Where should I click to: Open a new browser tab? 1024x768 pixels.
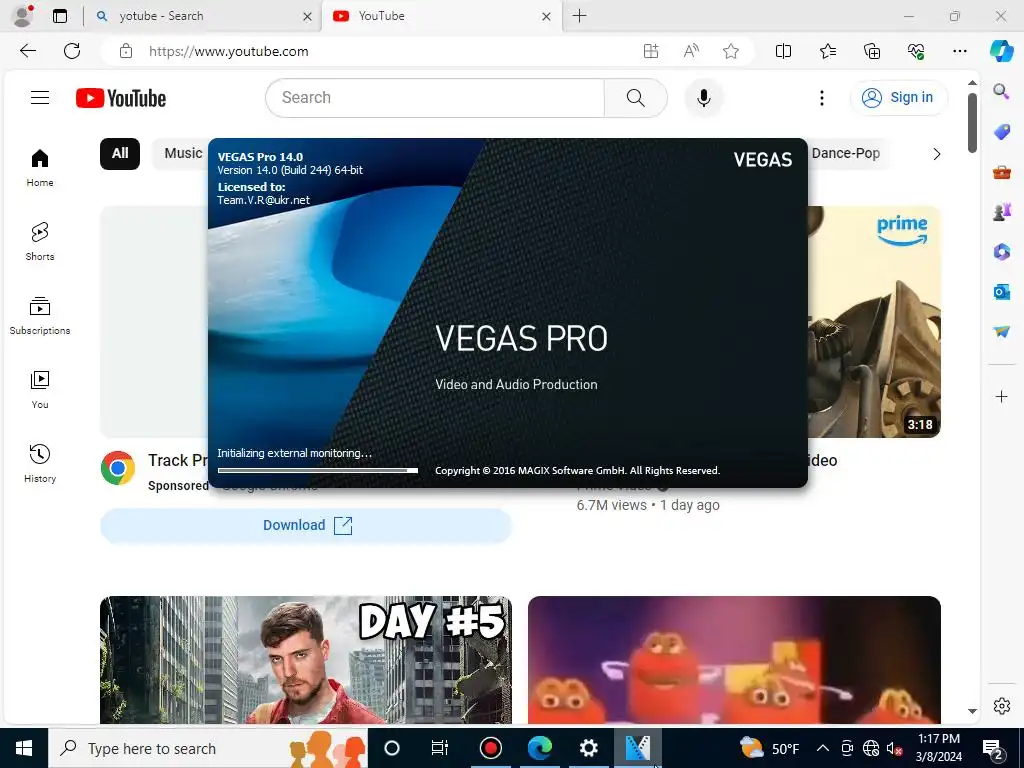coord(579,16)
